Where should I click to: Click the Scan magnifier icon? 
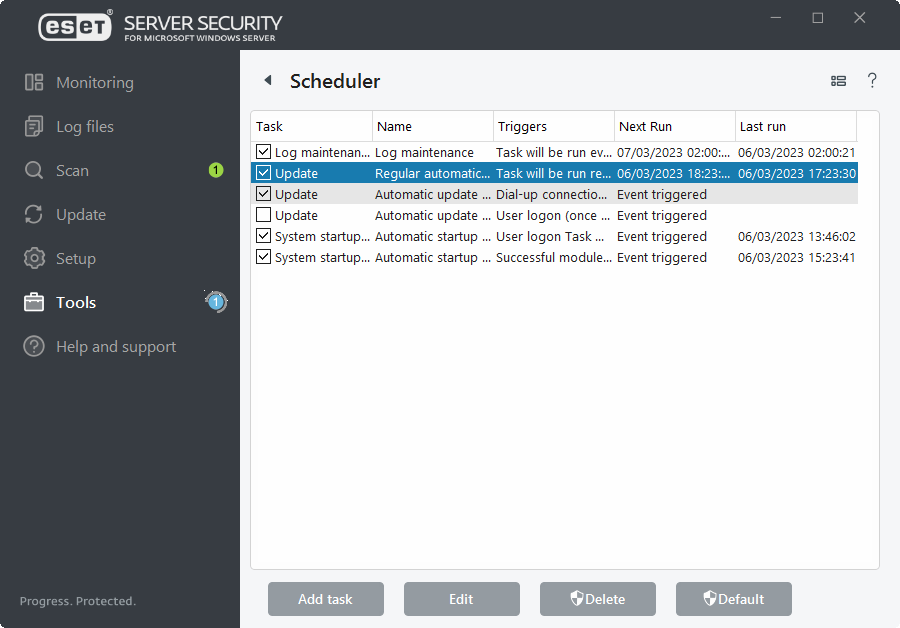(x=34, y=171)
